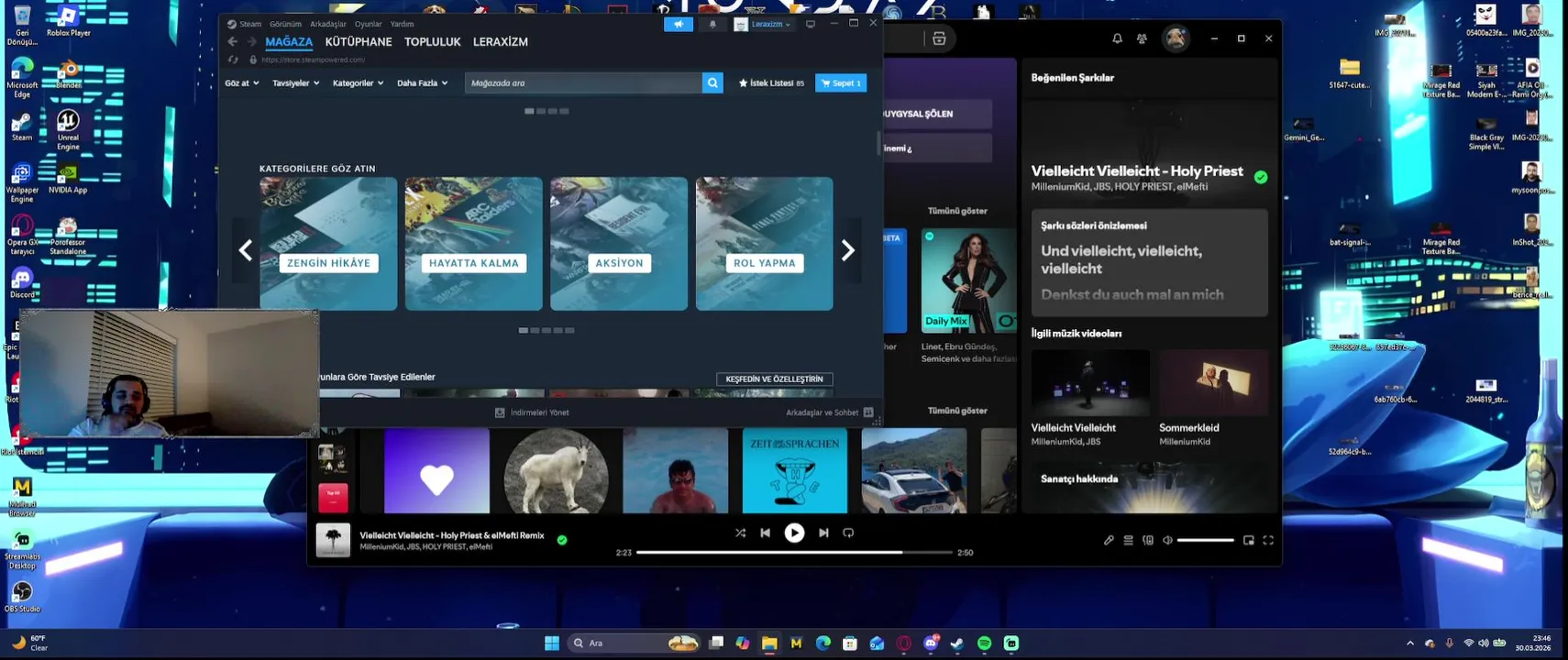Open the Windows Start menu
This screenshot has width=1568, height=660.
coord(552,643)
